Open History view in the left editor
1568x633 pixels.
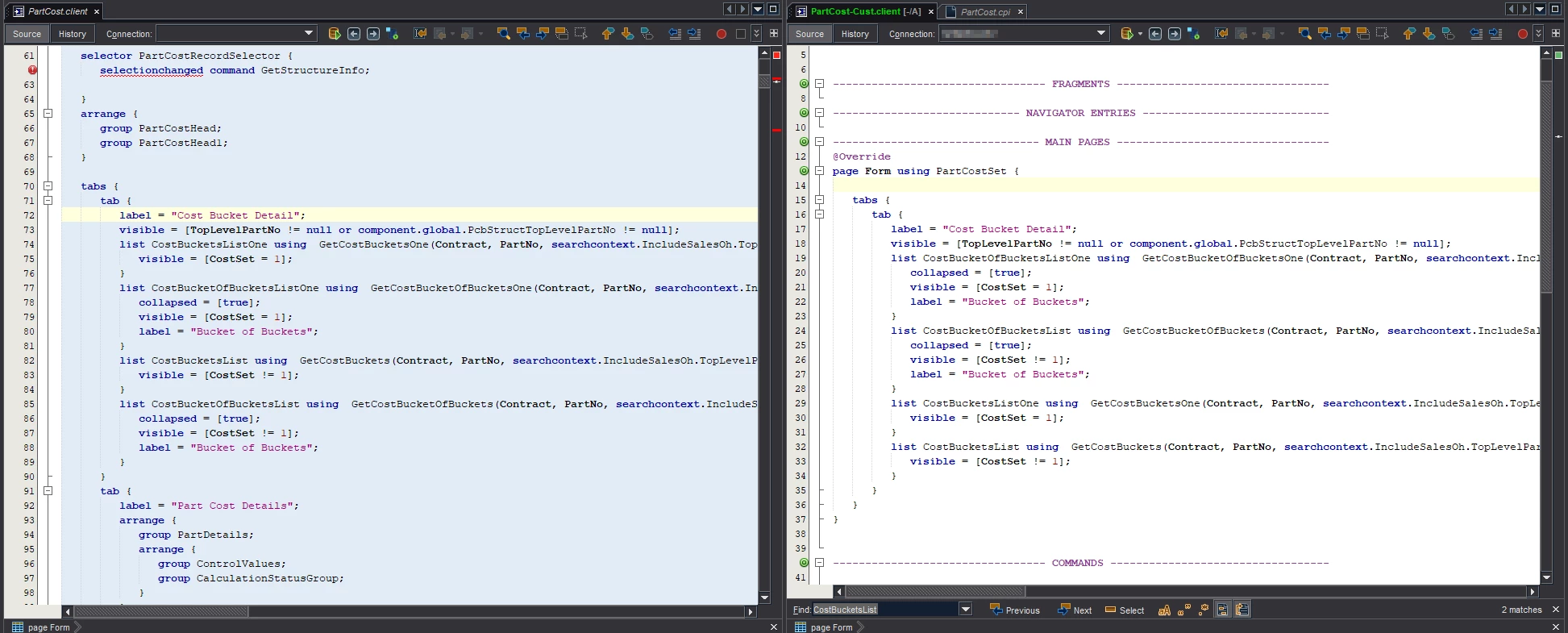[72, 34]
